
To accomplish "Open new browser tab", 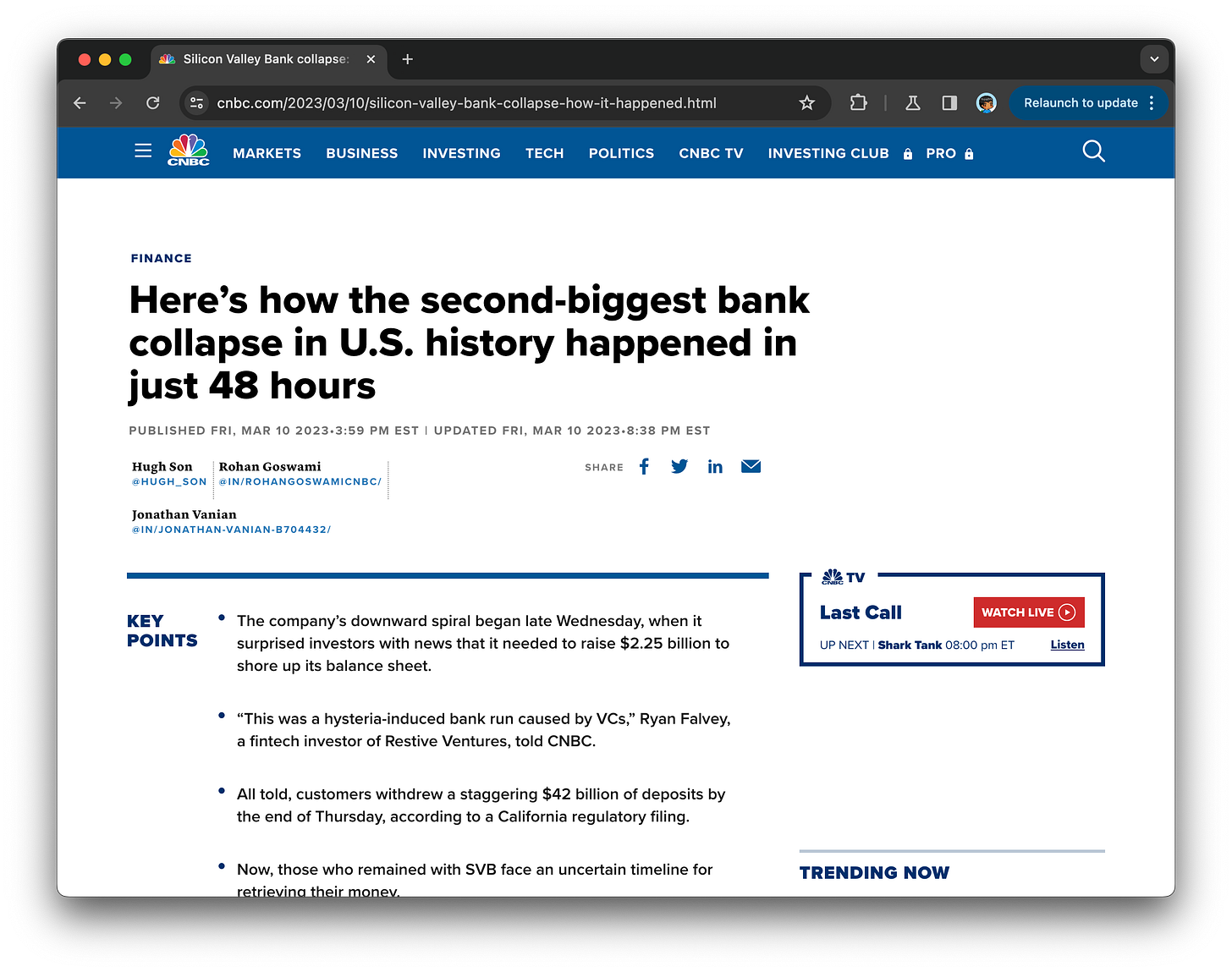I will tap(408, 59).
